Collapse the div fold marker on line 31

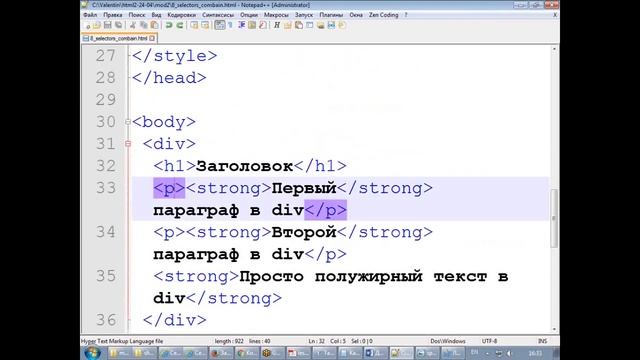128,144
